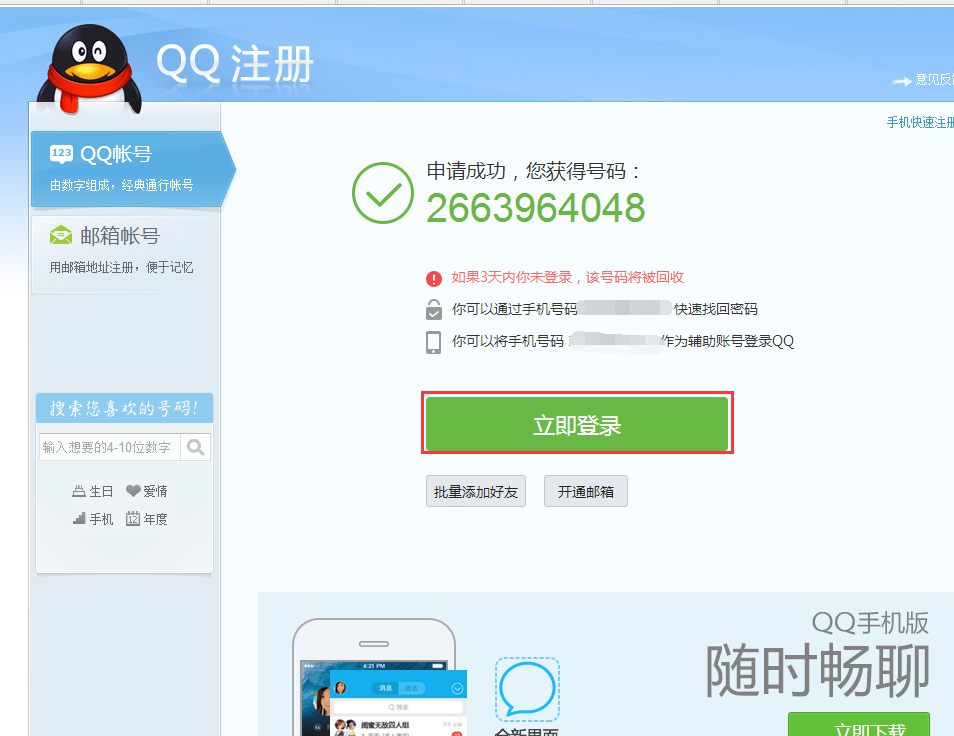Open the 手机快速注册 link
954x736 pixels.
(x=920, y=122)
